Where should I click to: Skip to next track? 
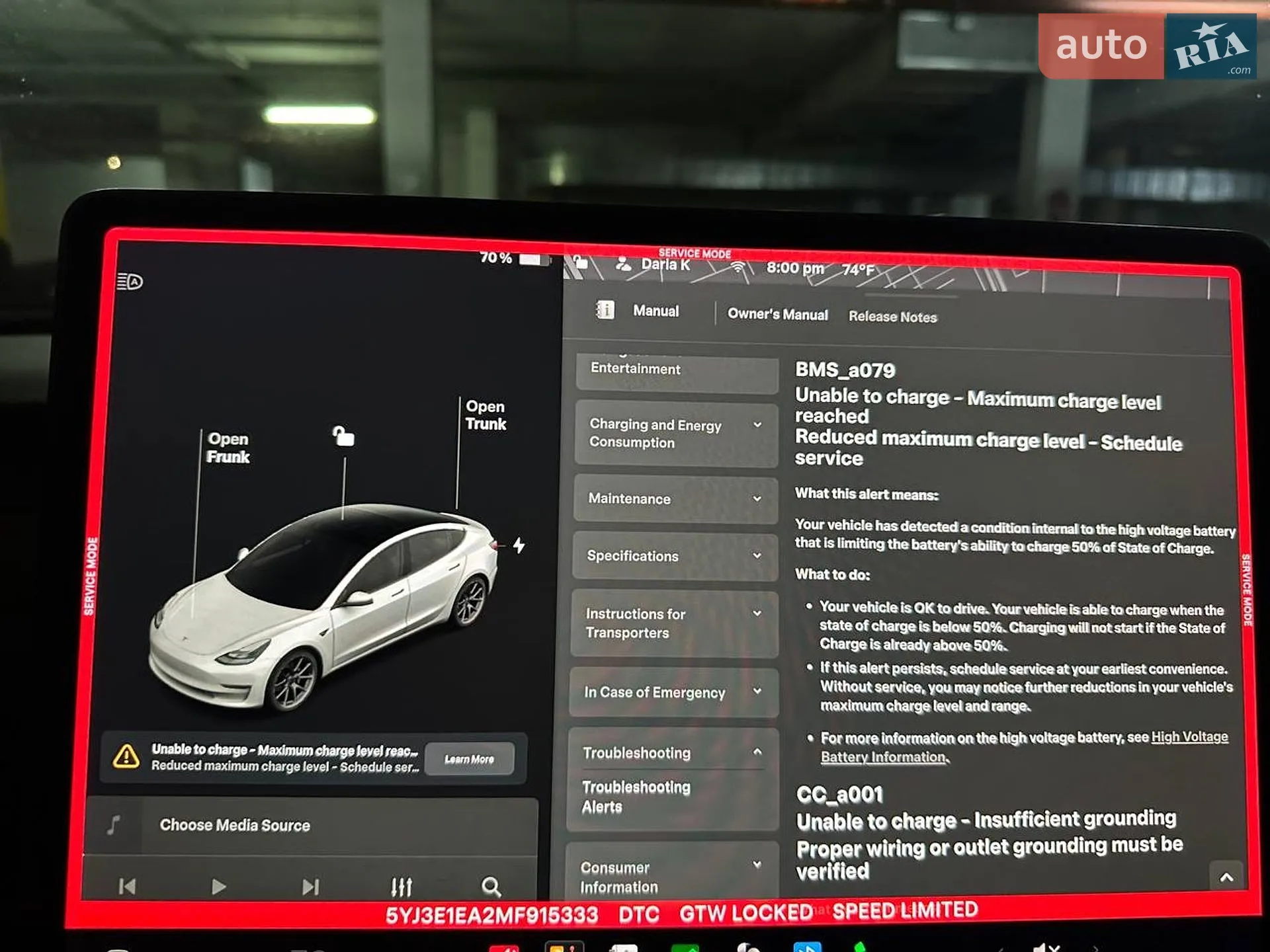tap(310, 887)
